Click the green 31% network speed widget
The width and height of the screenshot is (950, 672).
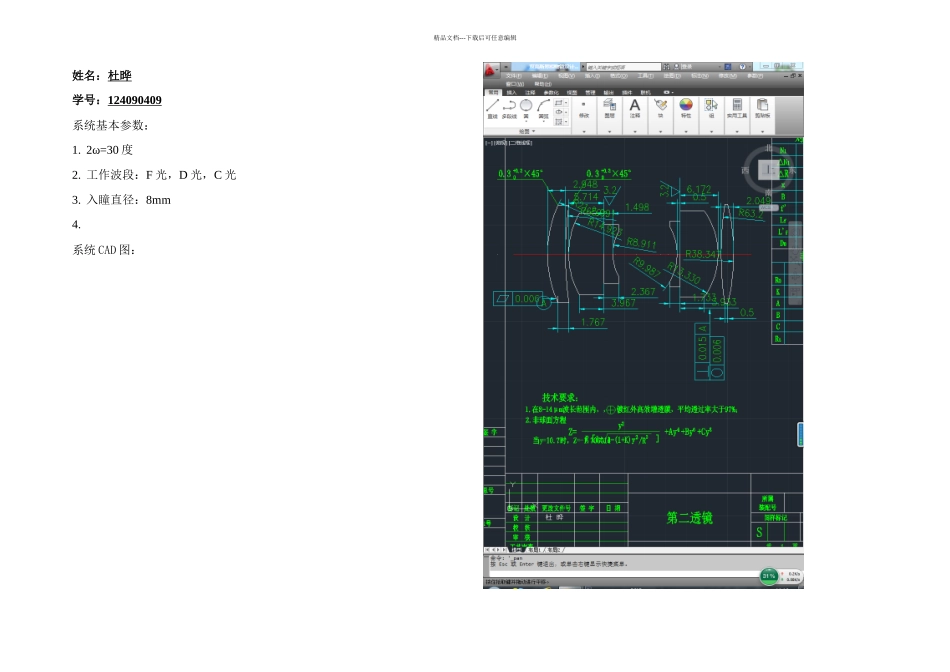point(768,576)
